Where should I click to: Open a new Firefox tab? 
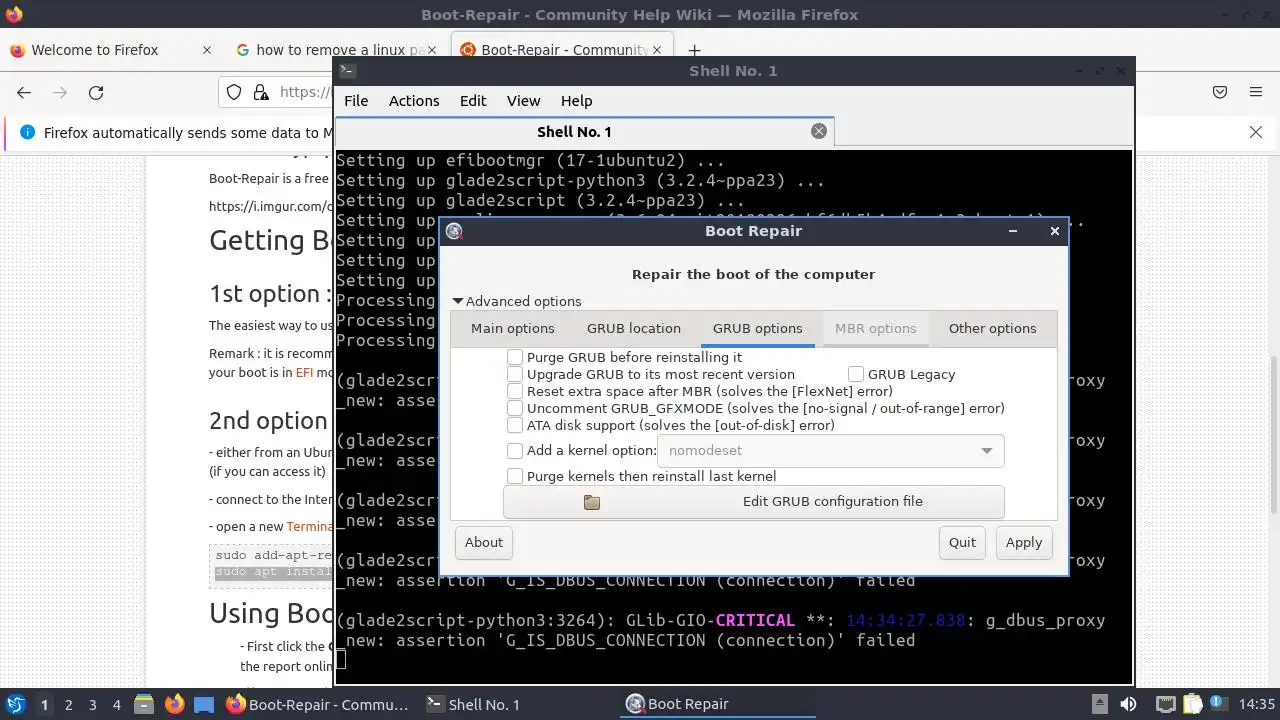point(694,50)
